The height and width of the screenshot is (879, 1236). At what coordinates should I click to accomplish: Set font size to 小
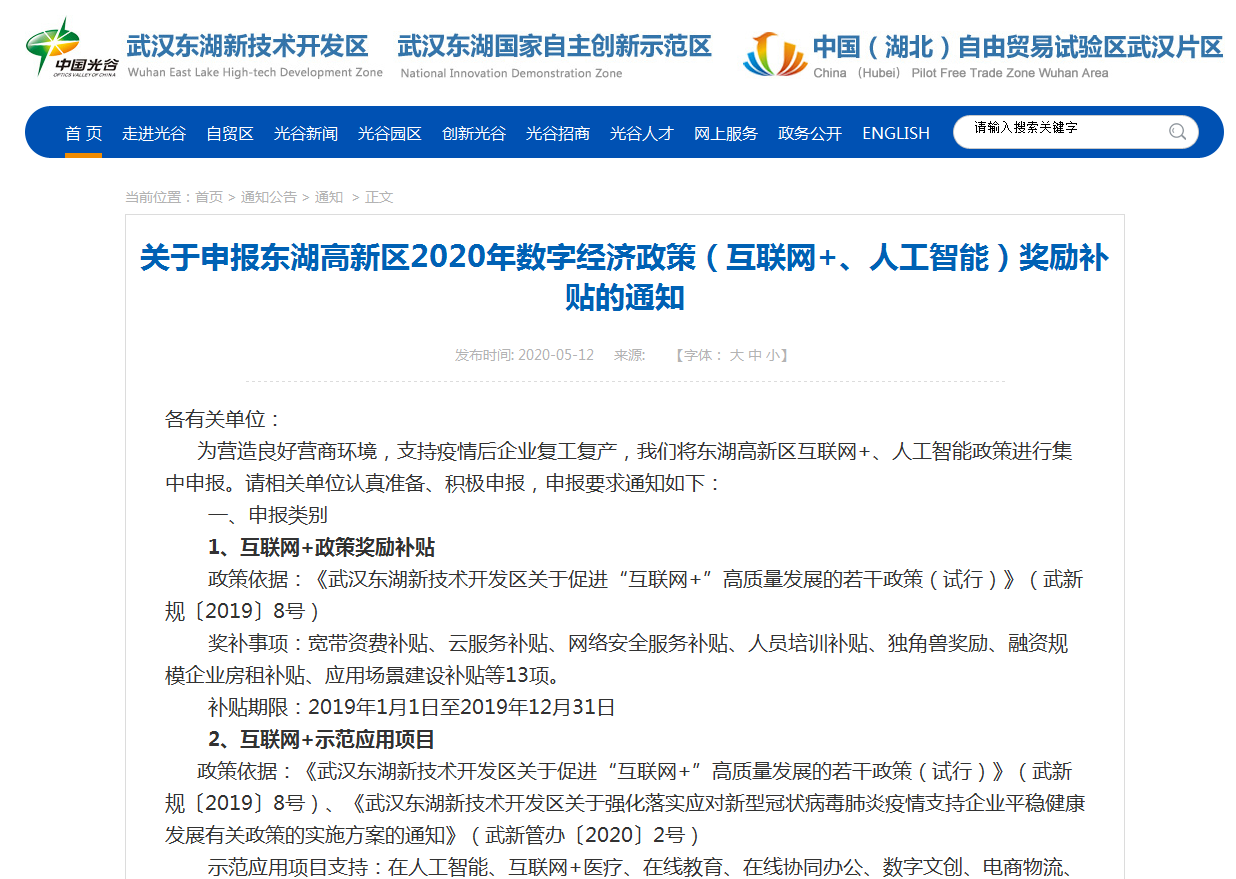pyautogui.click(x=773, y=355)
